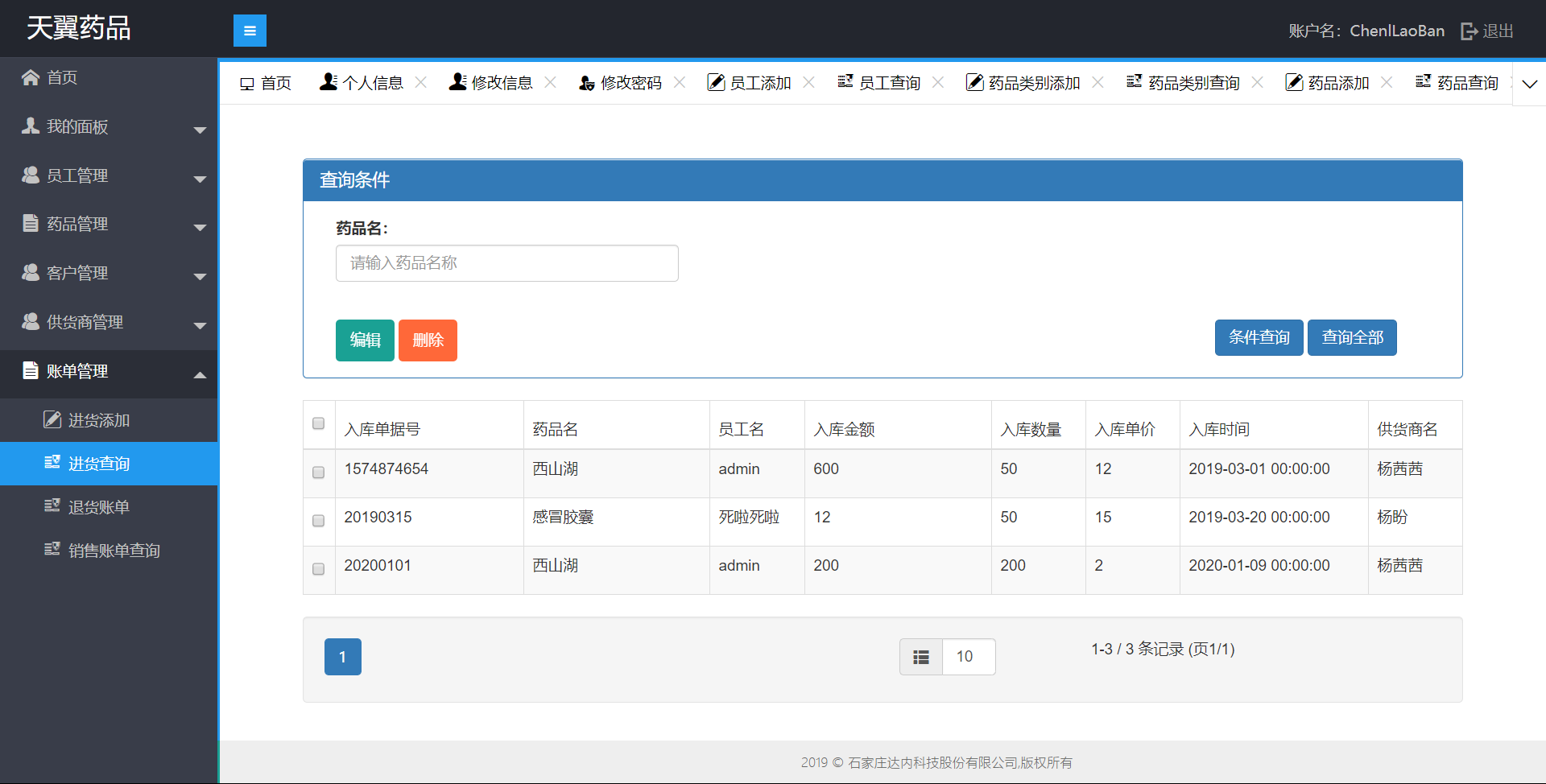Select checkbox for order 20200101

319,569
